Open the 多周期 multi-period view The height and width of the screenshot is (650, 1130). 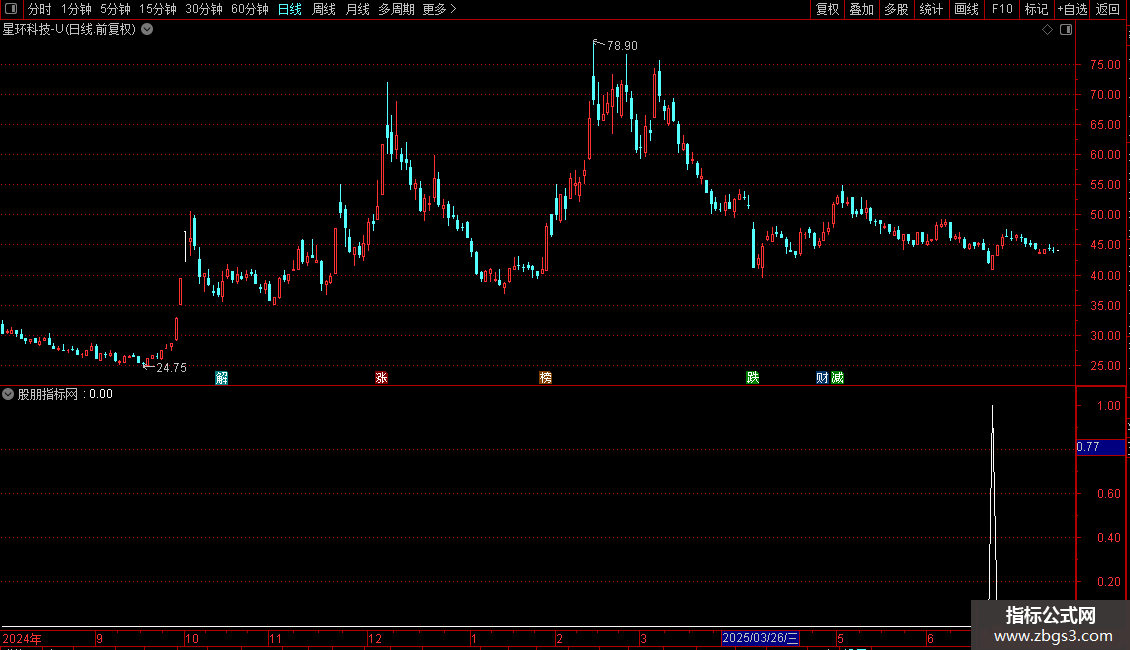pos(396,9)
